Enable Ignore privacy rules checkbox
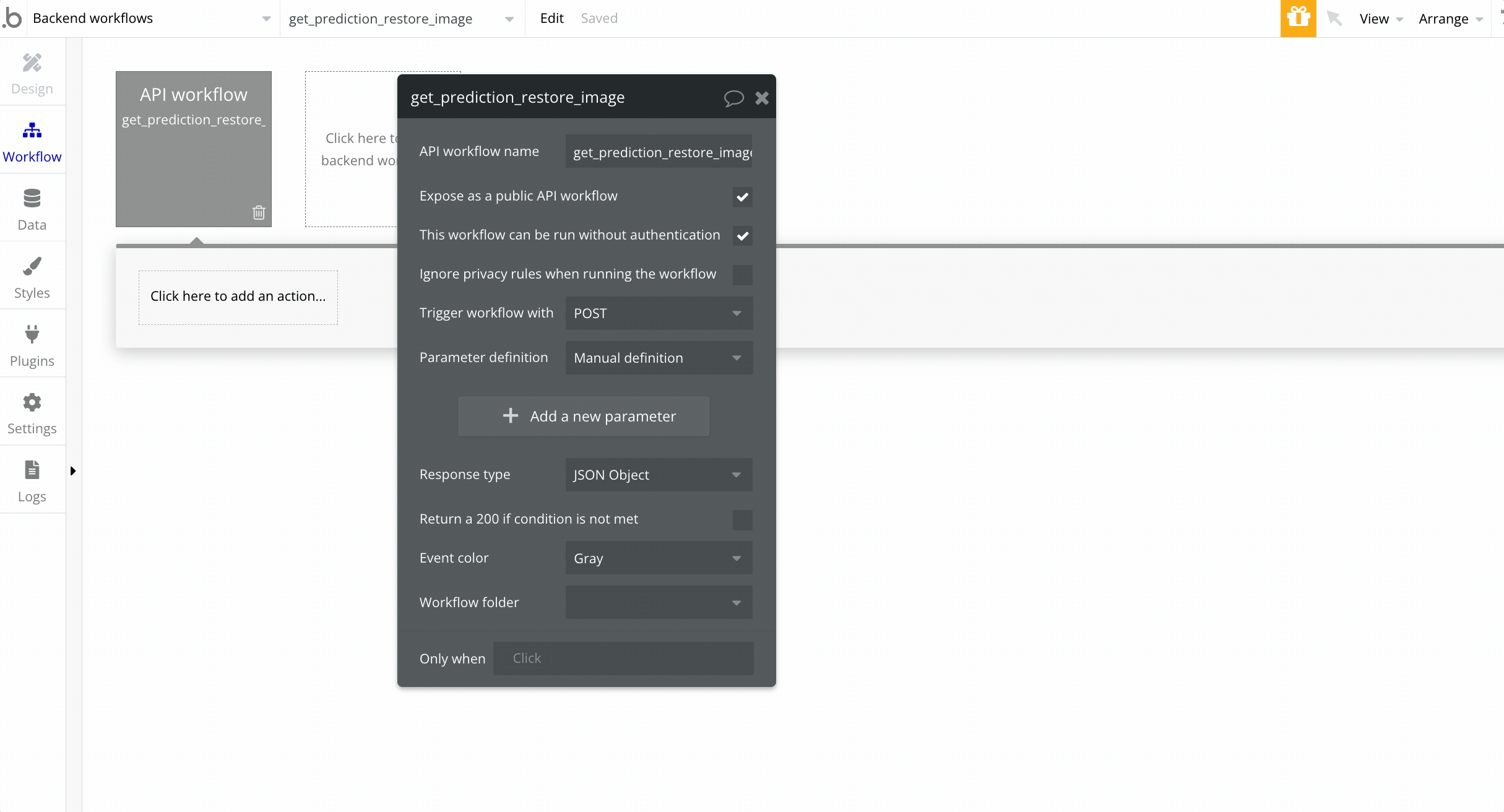The height and width of the screenshot is (812, 1504). point(742,275)
